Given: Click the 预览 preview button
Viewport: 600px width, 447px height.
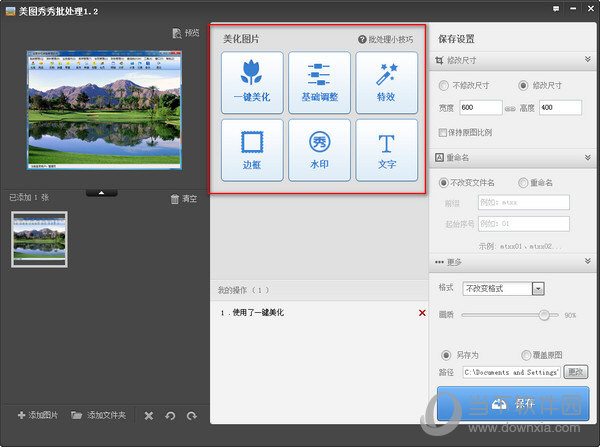Looking at the screenshot, I should [185, 33].
